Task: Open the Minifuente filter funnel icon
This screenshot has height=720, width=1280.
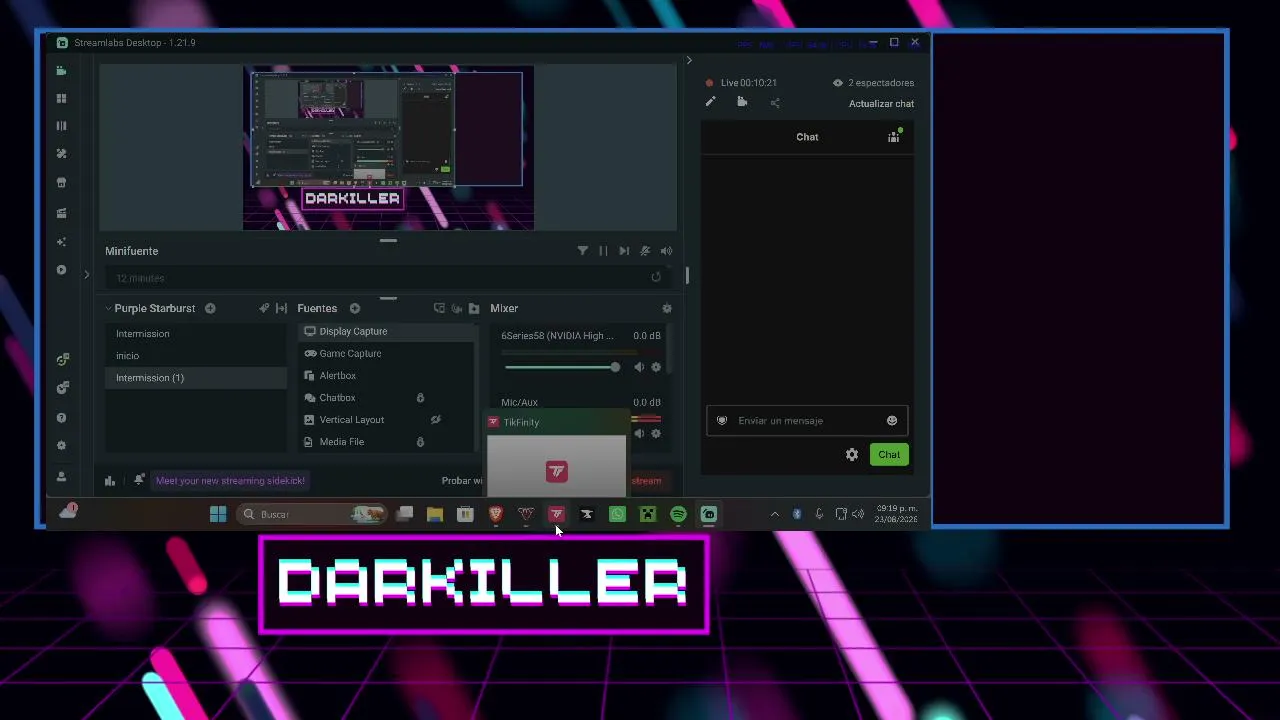Action: pyautogui.click(x=583, y=251)
